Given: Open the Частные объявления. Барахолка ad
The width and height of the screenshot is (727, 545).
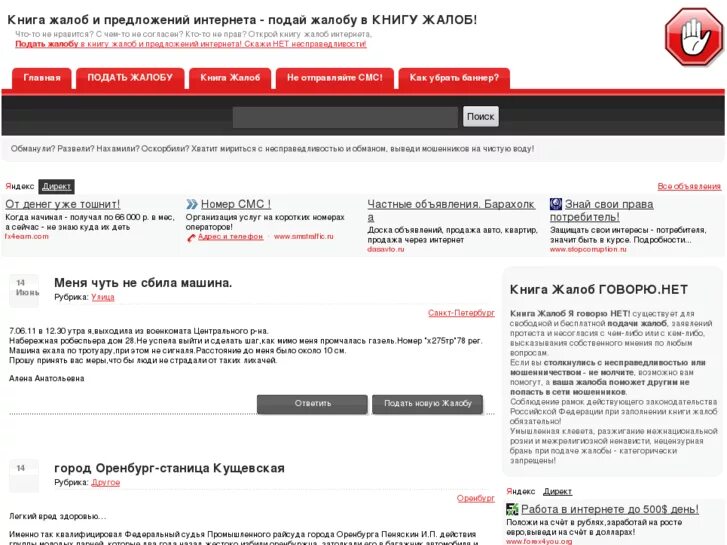Looking at the screenshot, I should 451,211.
